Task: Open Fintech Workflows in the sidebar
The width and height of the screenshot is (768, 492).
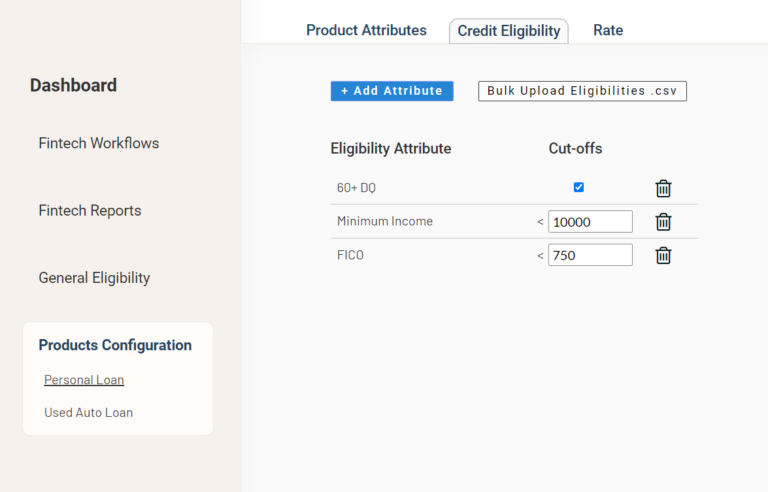Action: [99, 143]
